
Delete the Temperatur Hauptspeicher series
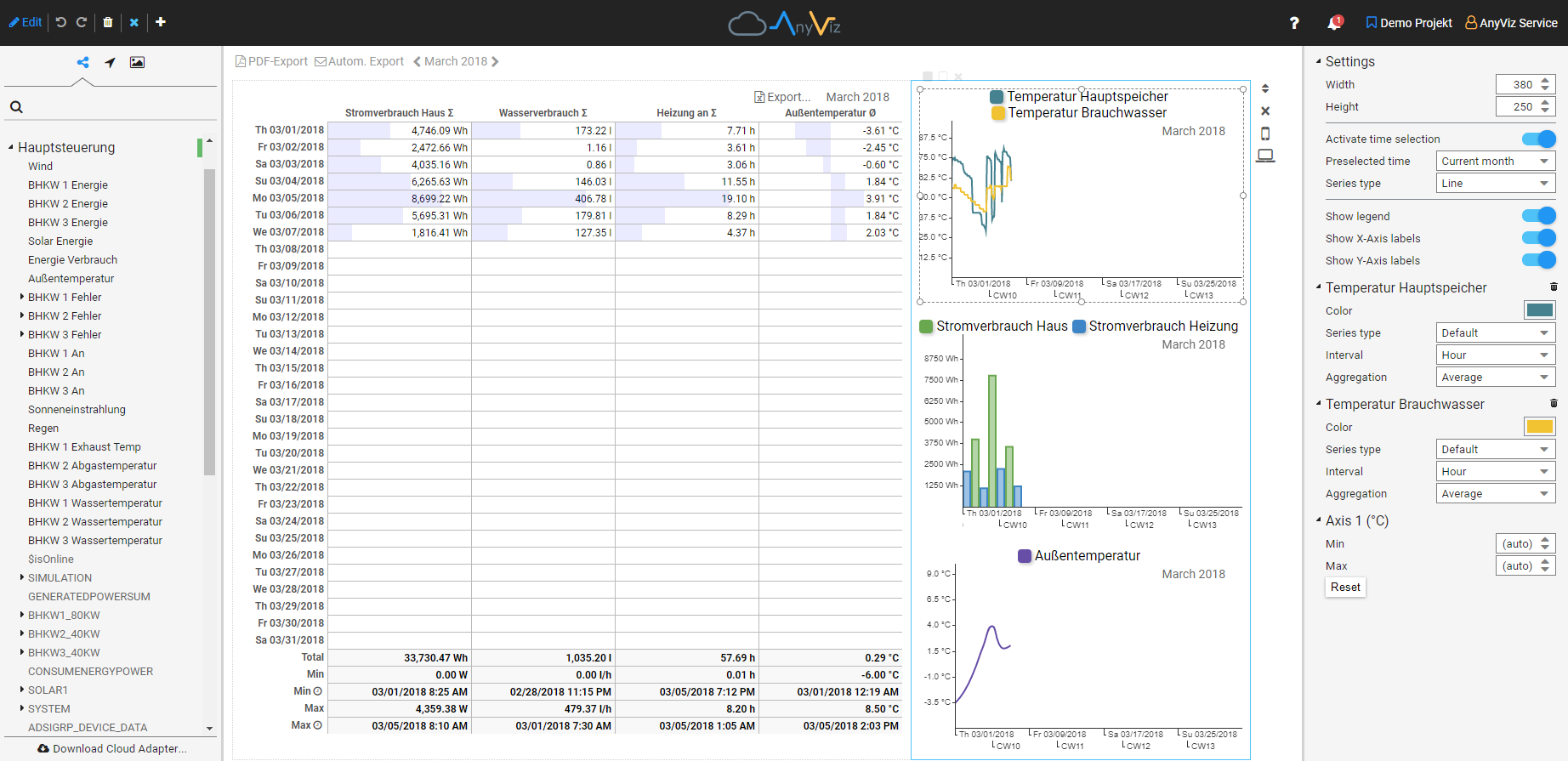1554,287
